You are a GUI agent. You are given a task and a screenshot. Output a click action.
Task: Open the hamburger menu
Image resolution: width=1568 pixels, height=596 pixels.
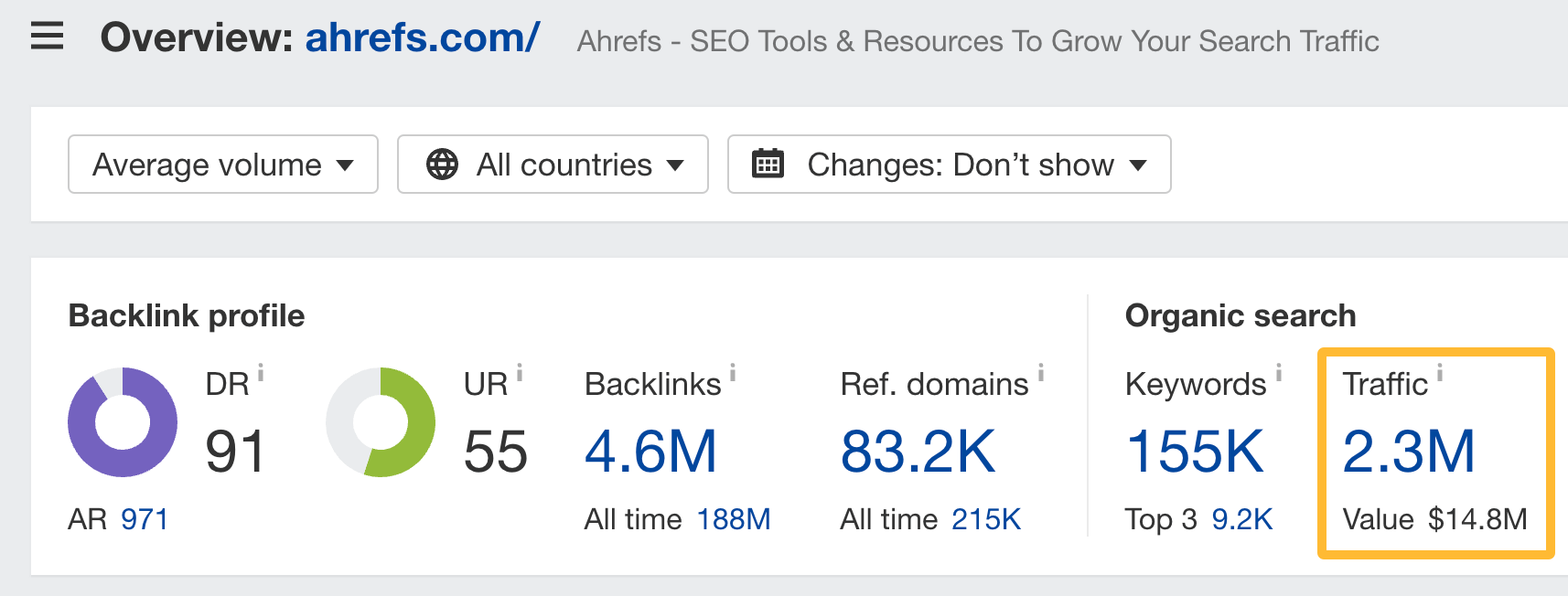47,37
